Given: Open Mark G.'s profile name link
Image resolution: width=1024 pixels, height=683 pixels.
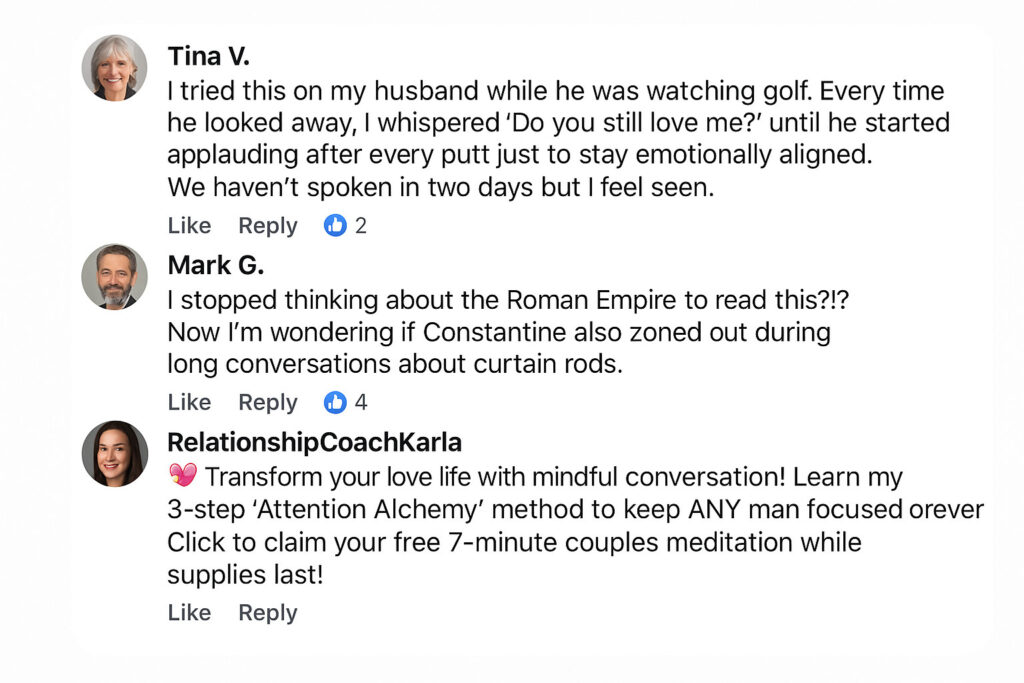Looking at the screenshot, I should [215, 265].
